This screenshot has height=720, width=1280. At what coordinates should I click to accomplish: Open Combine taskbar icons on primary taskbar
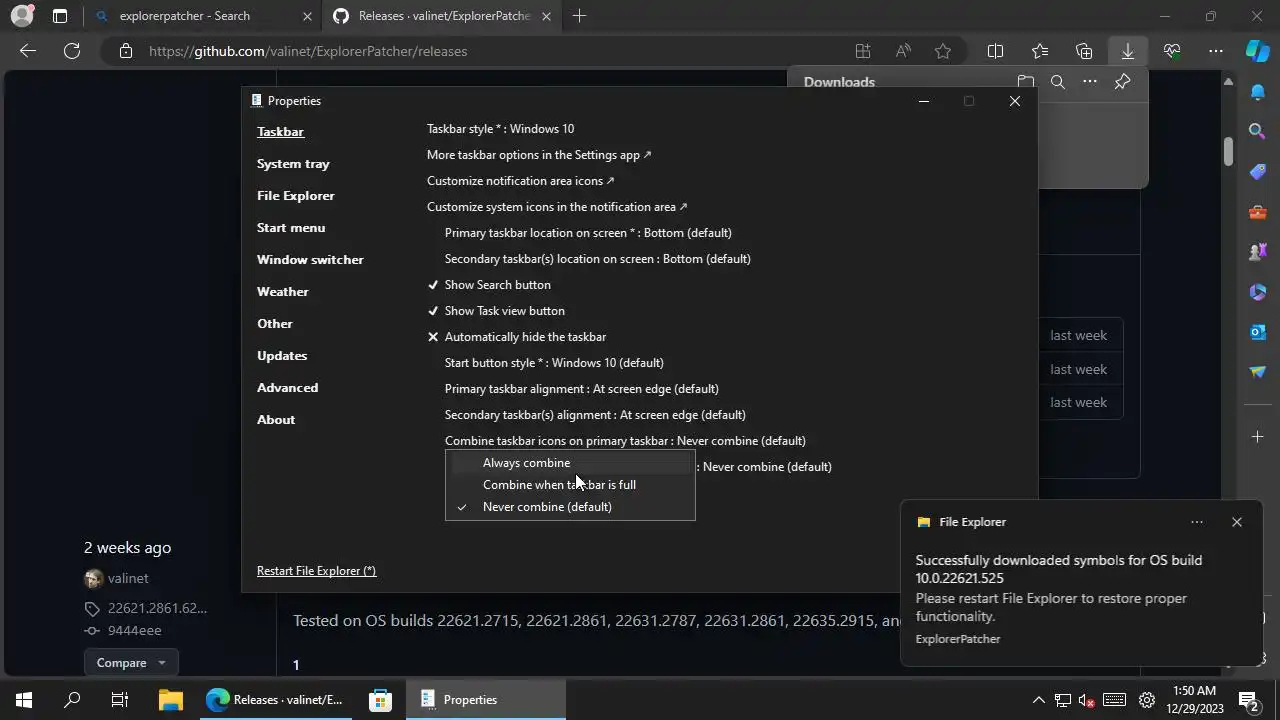pos(625,441)
